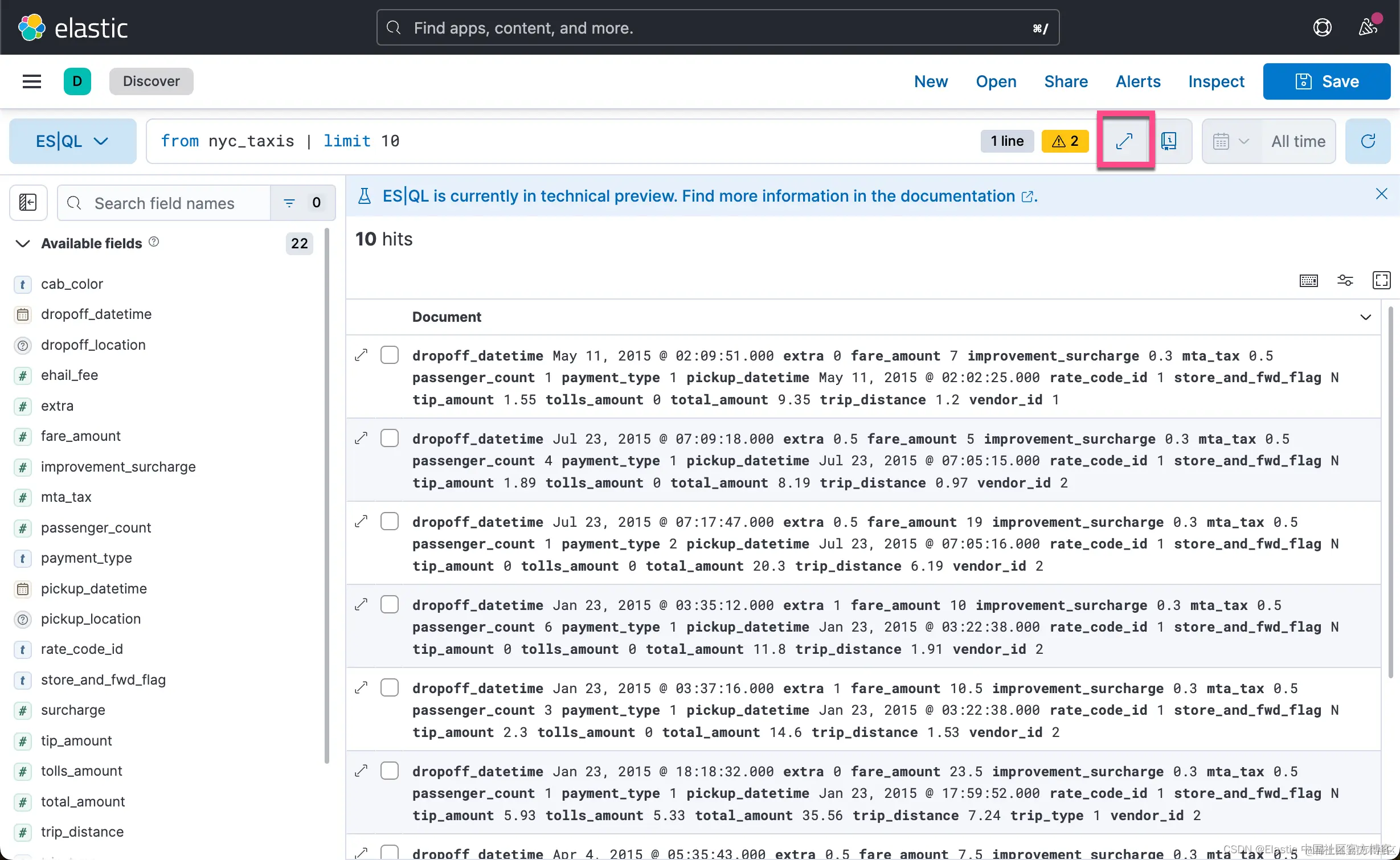The height and width of the screenshot is (860, 1400).
Task: Open the ES|QL reference documentation icon
Action: (x=1169, y=141)
